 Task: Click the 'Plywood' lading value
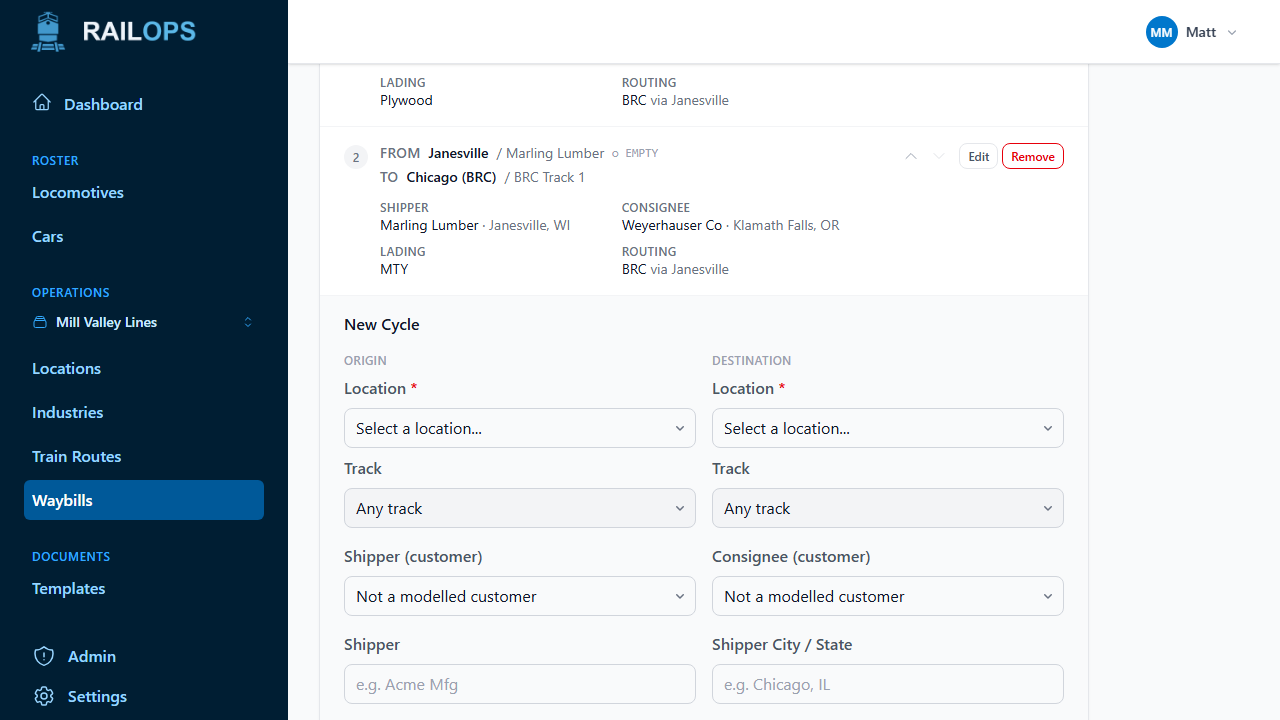click(x=406, y=100)
